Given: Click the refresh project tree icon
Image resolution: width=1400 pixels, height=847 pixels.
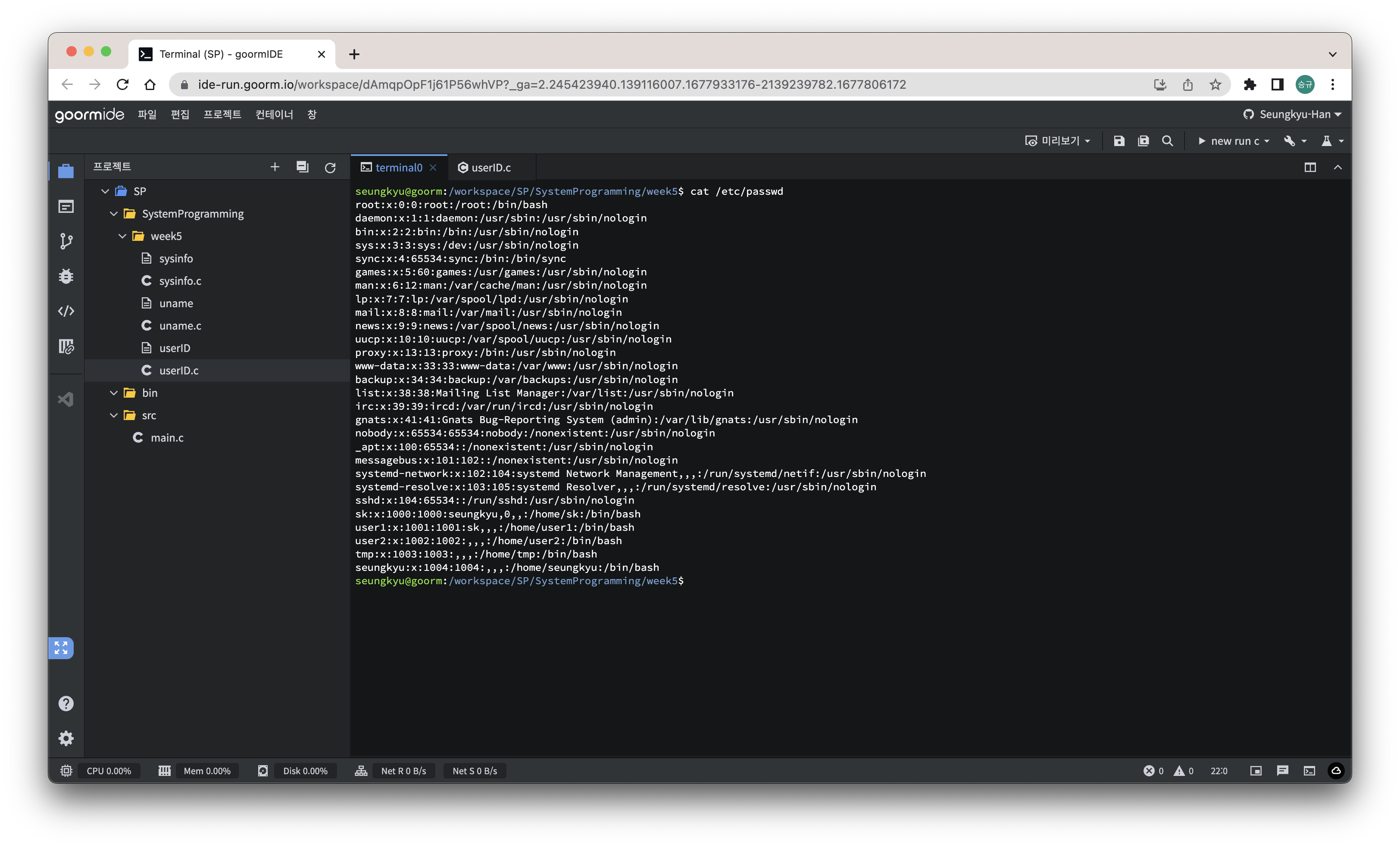Looking at the screenshot, I should 330,168.
